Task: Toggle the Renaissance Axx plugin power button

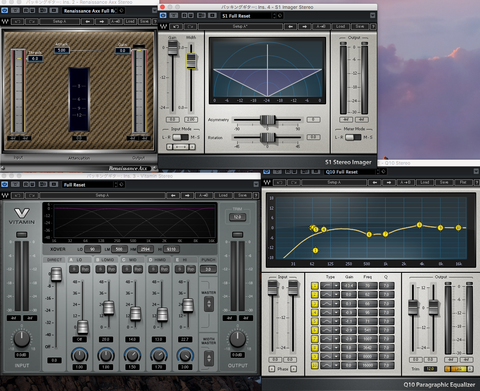Action: click(4, 11)
